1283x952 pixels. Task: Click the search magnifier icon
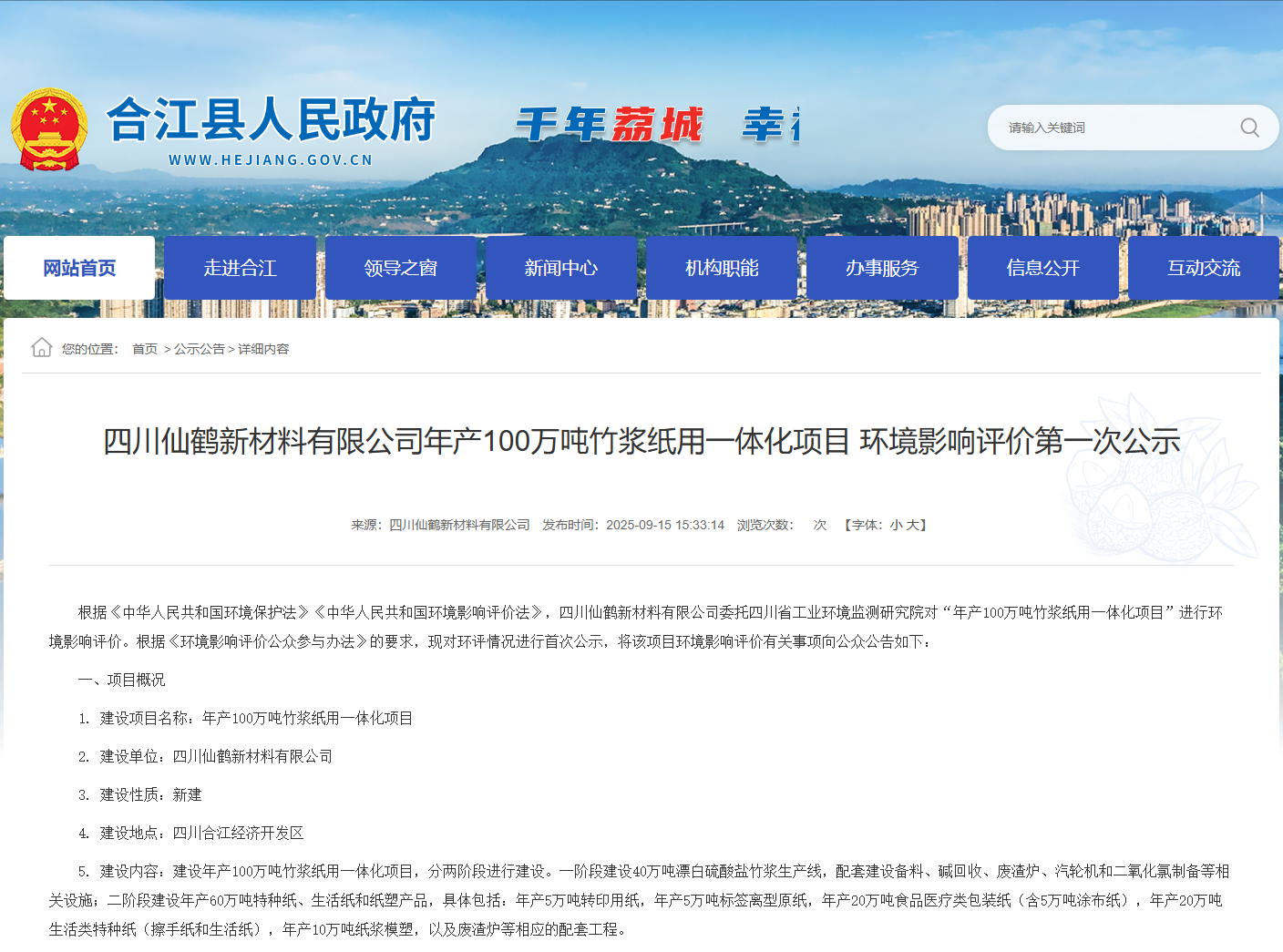(x=1249, y=128)
